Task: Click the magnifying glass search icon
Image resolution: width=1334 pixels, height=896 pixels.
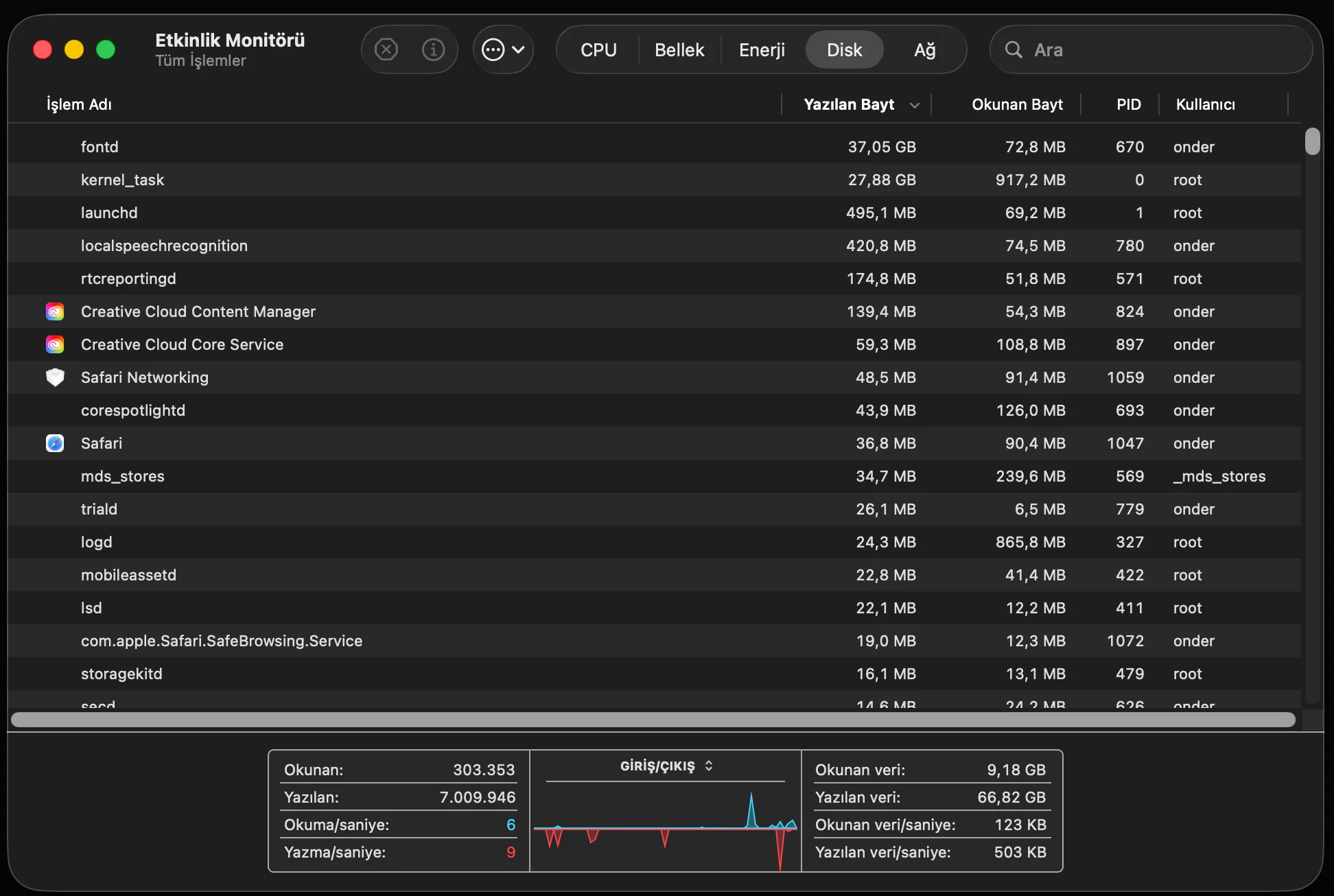Action: pyautogui.click(x=1014, y=49)
